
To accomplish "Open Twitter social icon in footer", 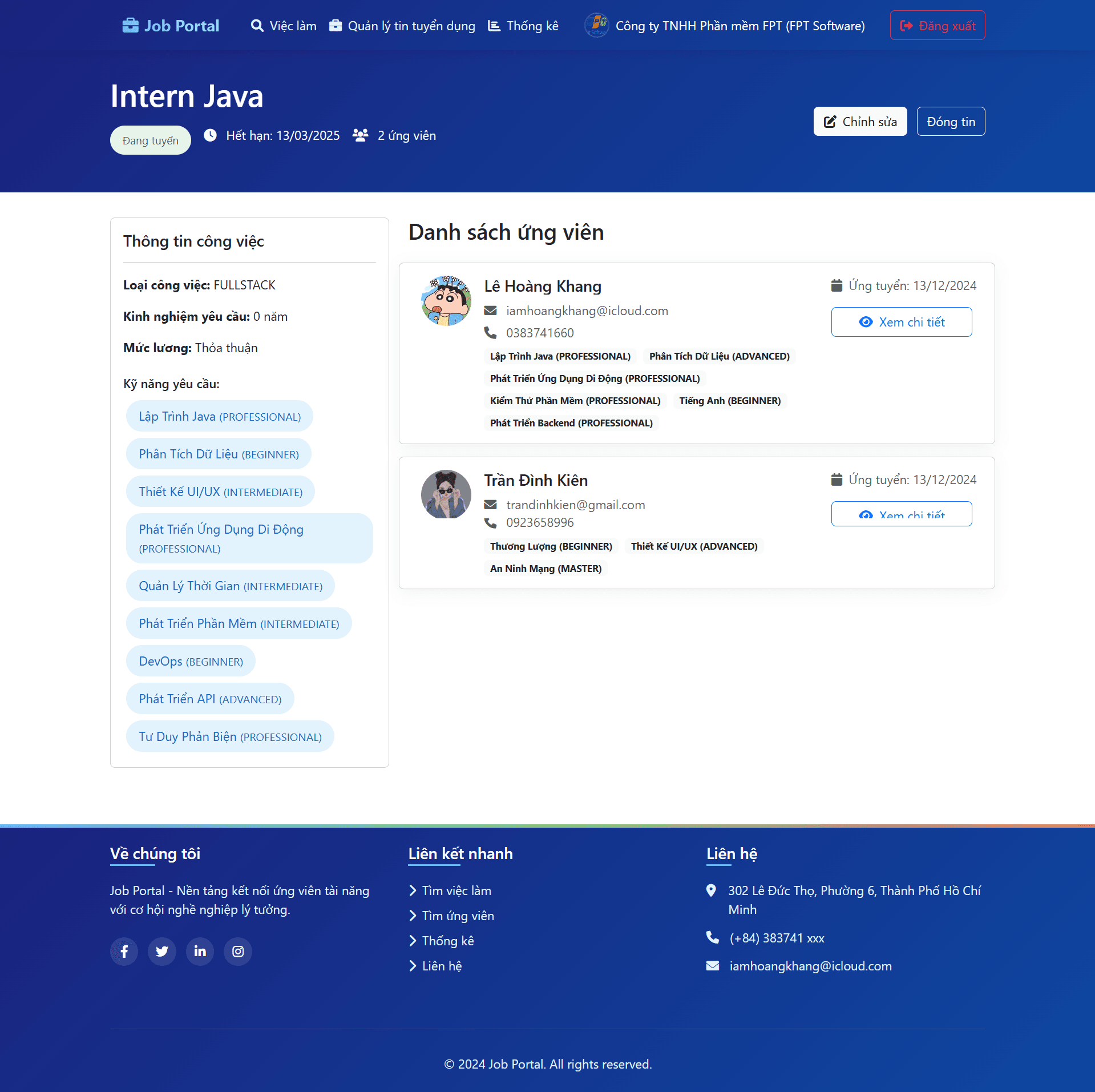I will [x=162, y=951].
